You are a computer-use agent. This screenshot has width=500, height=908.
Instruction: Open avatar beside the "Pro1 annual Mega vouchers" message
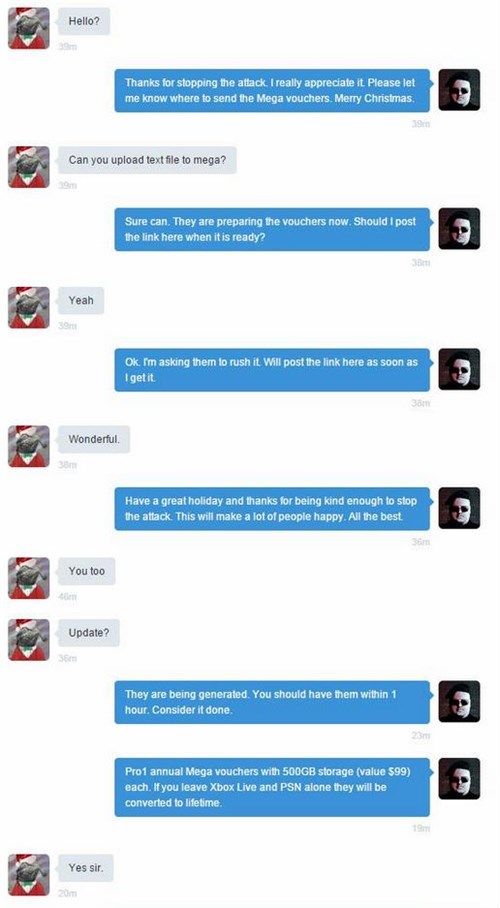(x=459, y=778)
